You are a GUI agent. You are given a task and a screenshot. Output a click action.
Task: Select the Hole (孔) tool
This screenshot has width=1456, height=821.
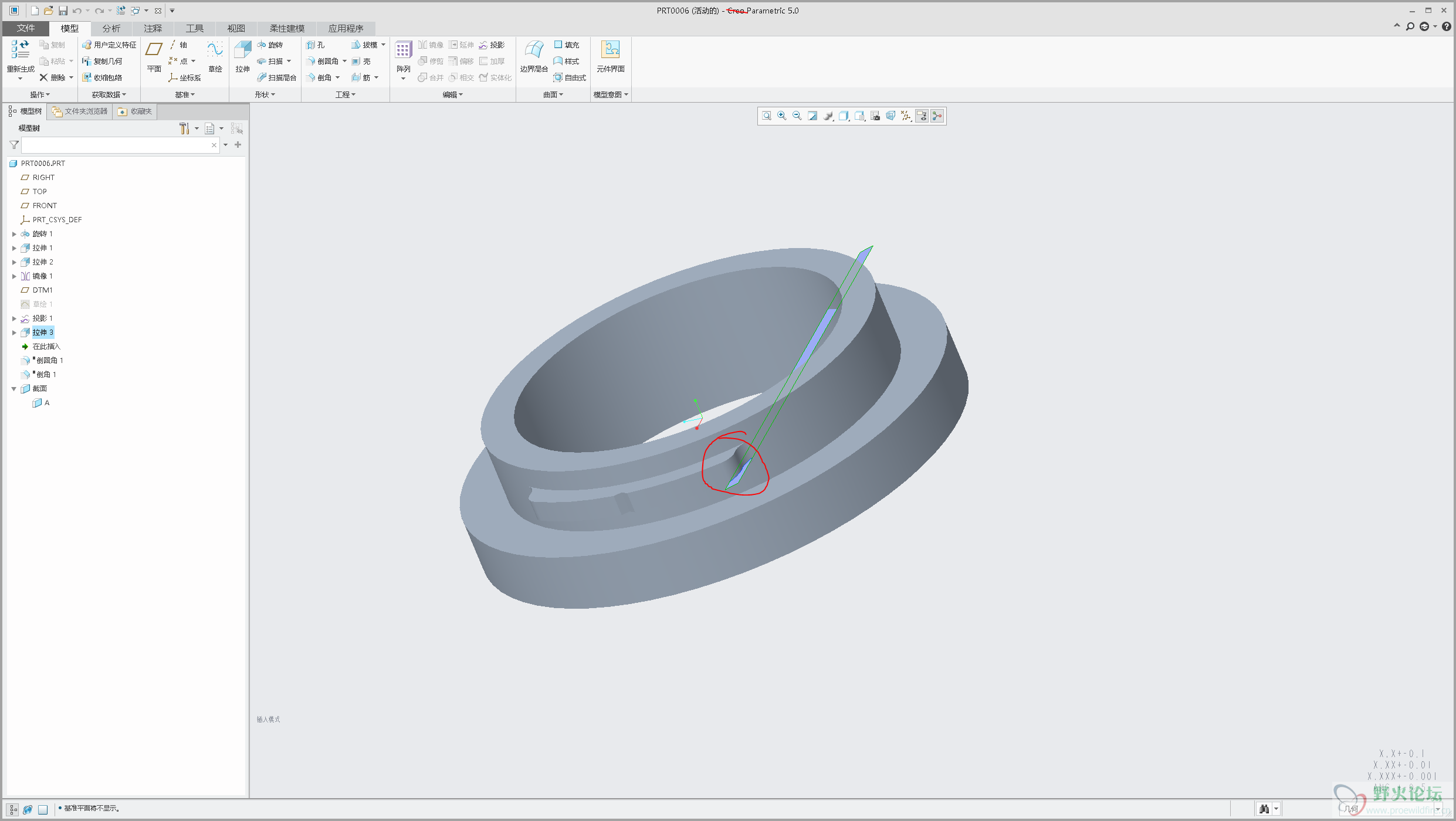[x=316, y=45]
